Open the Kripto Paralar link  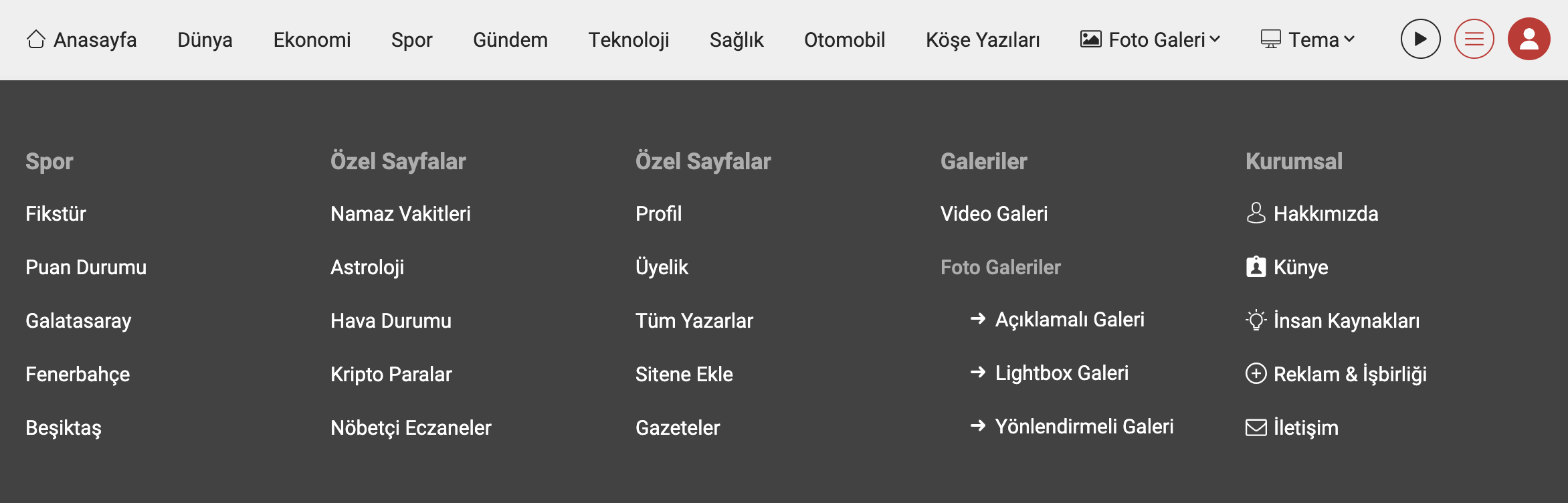click(391, 375)
